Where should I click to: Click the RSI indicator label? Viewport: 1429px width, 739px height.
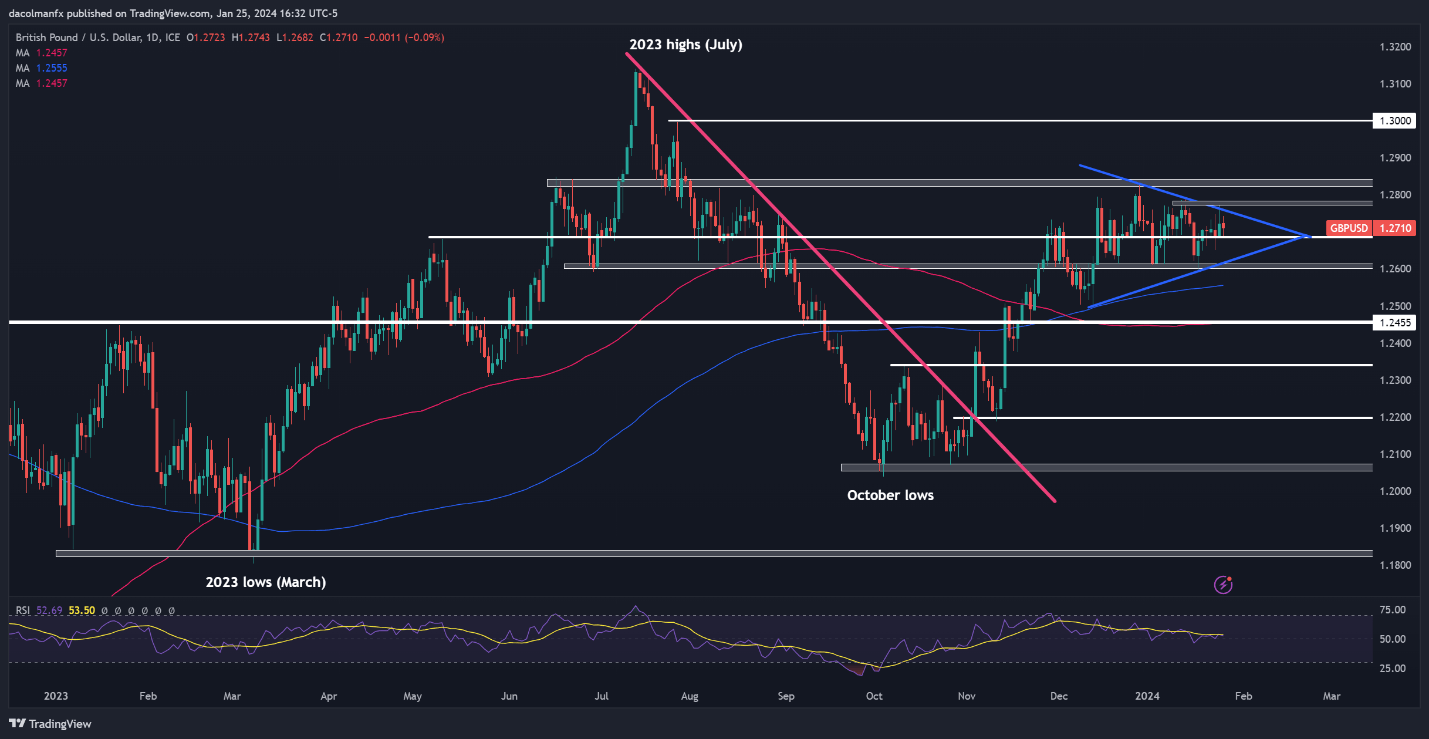click(23, 610)
